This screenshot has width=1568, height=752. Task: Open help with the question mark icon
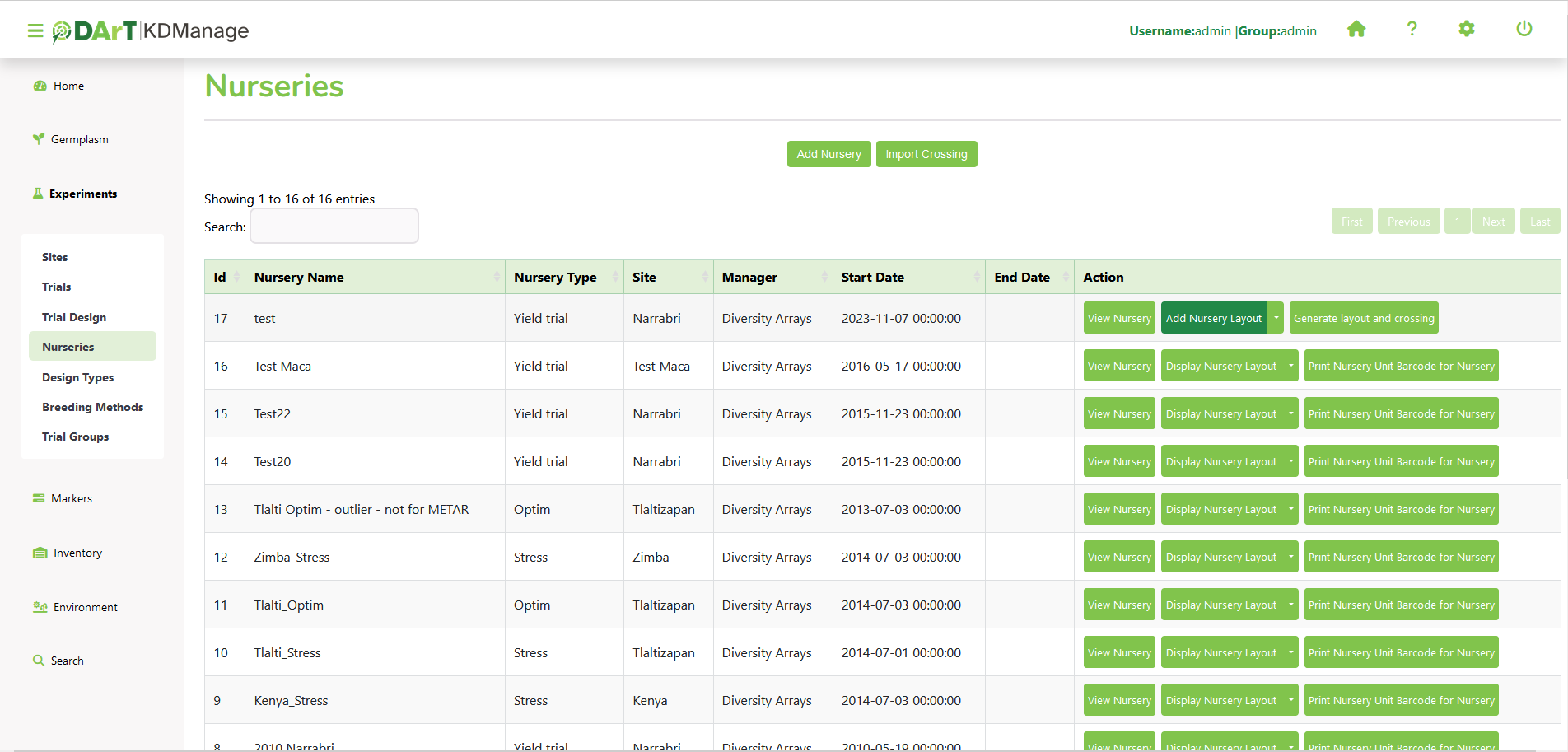pyautogui.click(x=1412, y=30)
